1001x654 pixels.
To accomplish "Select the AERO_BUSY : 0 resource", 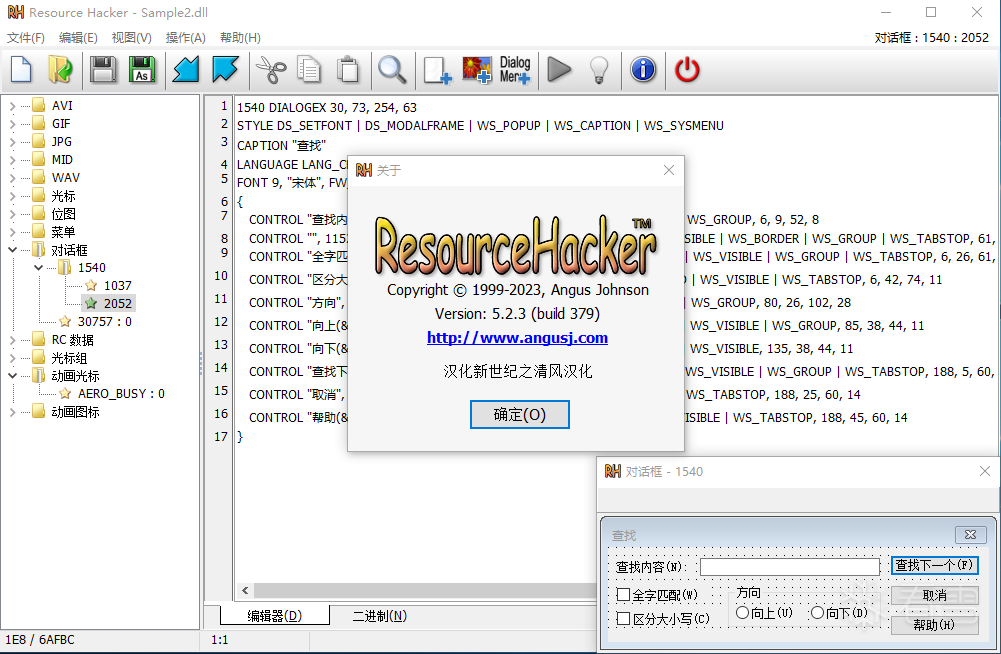I will [x=121, y=393].
